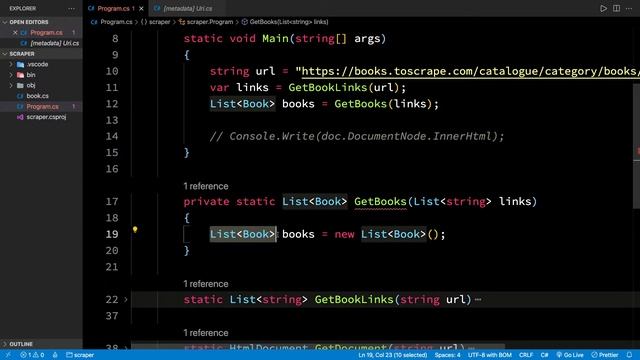Click the lightbulb quick-fix icon on line 19

pos(135,230)
